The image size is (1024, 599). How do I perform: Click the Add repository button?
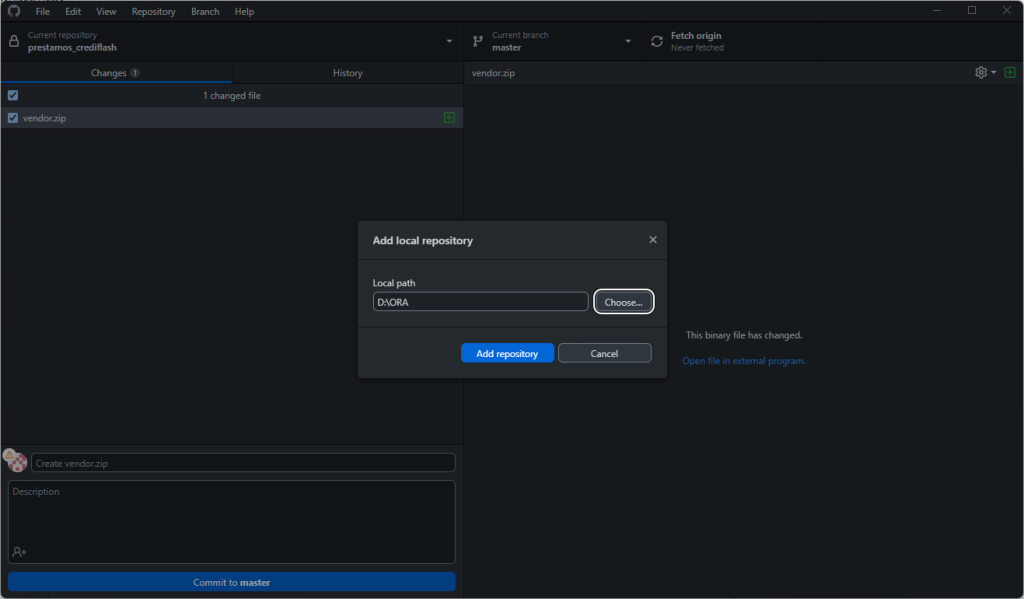(507, 353)
